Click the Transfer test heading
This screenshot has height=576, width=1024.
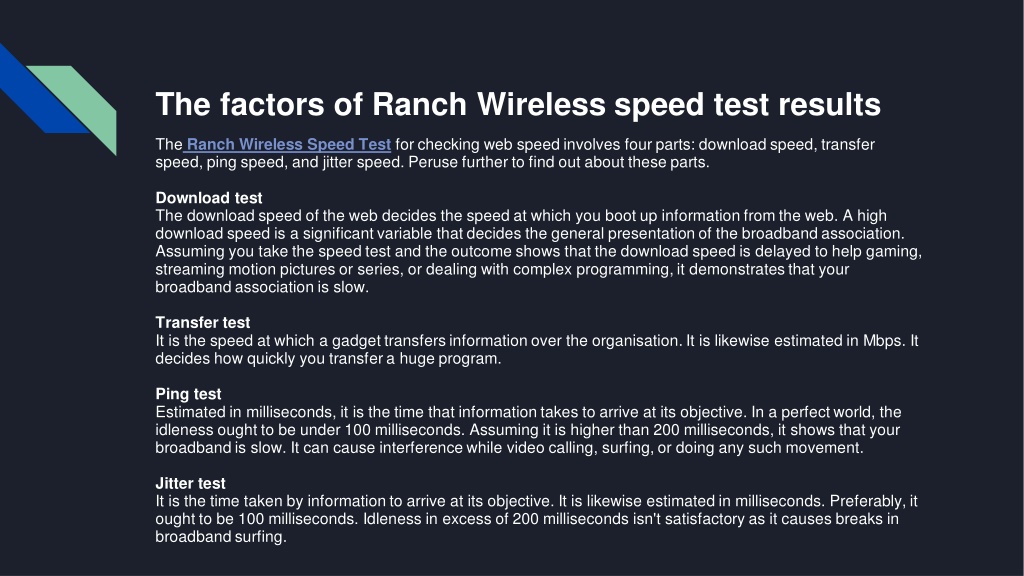202,323
